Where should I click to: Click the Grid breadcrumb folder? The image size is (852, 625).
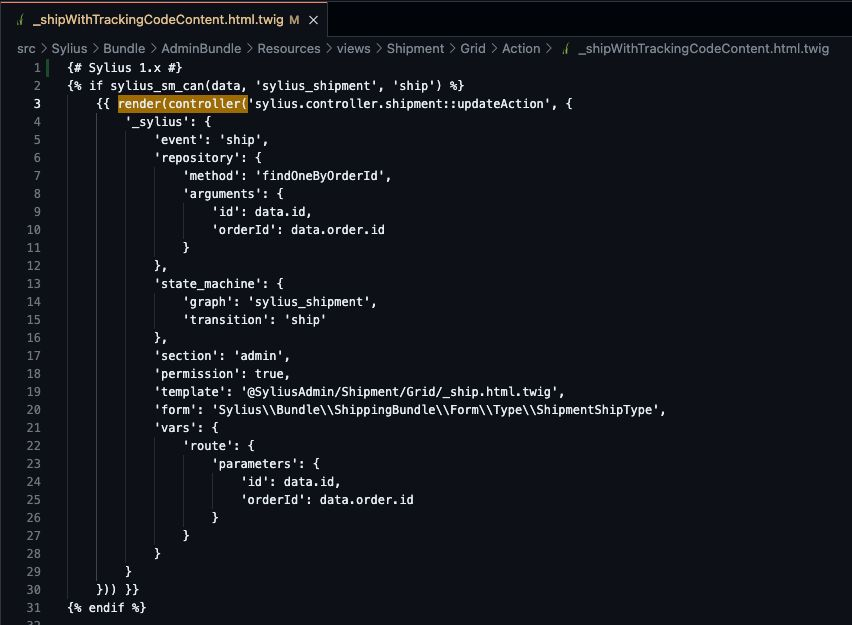tap(473, 48)
